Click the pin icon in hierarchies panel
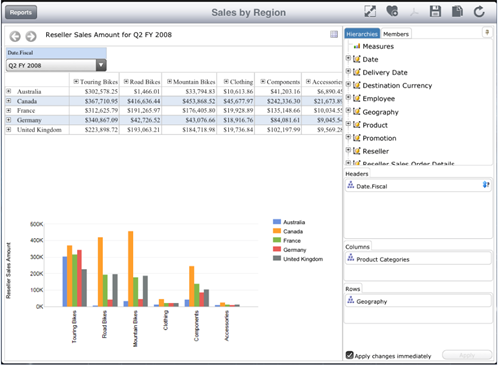 [487, 32]
